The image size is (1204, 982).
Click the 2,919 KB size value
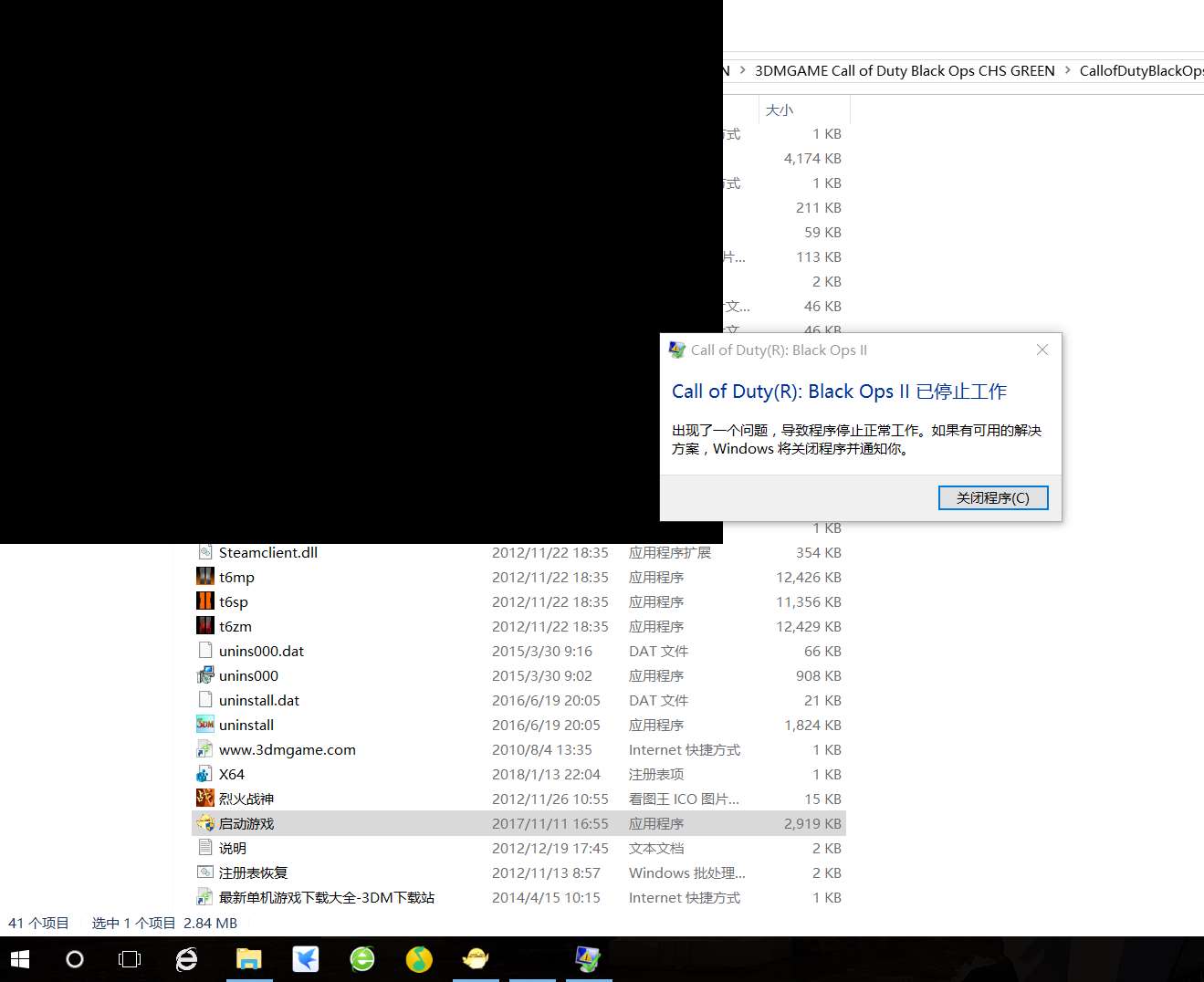pos(812,823)
